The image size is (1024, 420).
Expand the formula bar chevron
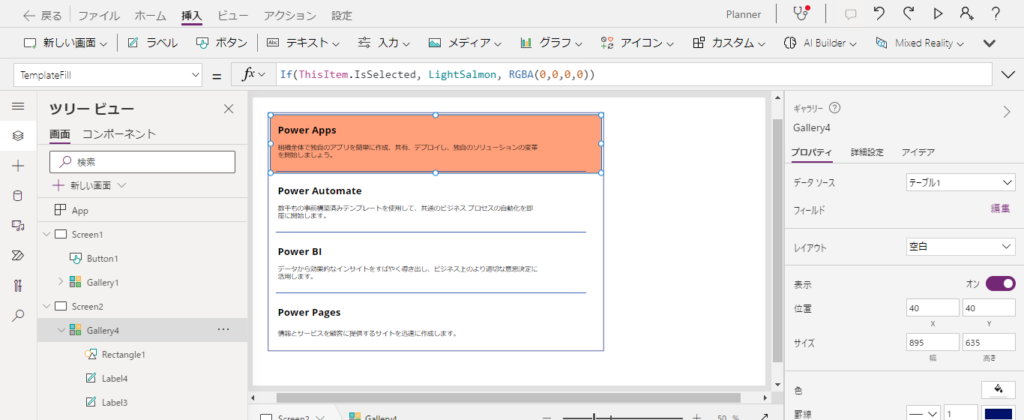tap(1008, 75)
